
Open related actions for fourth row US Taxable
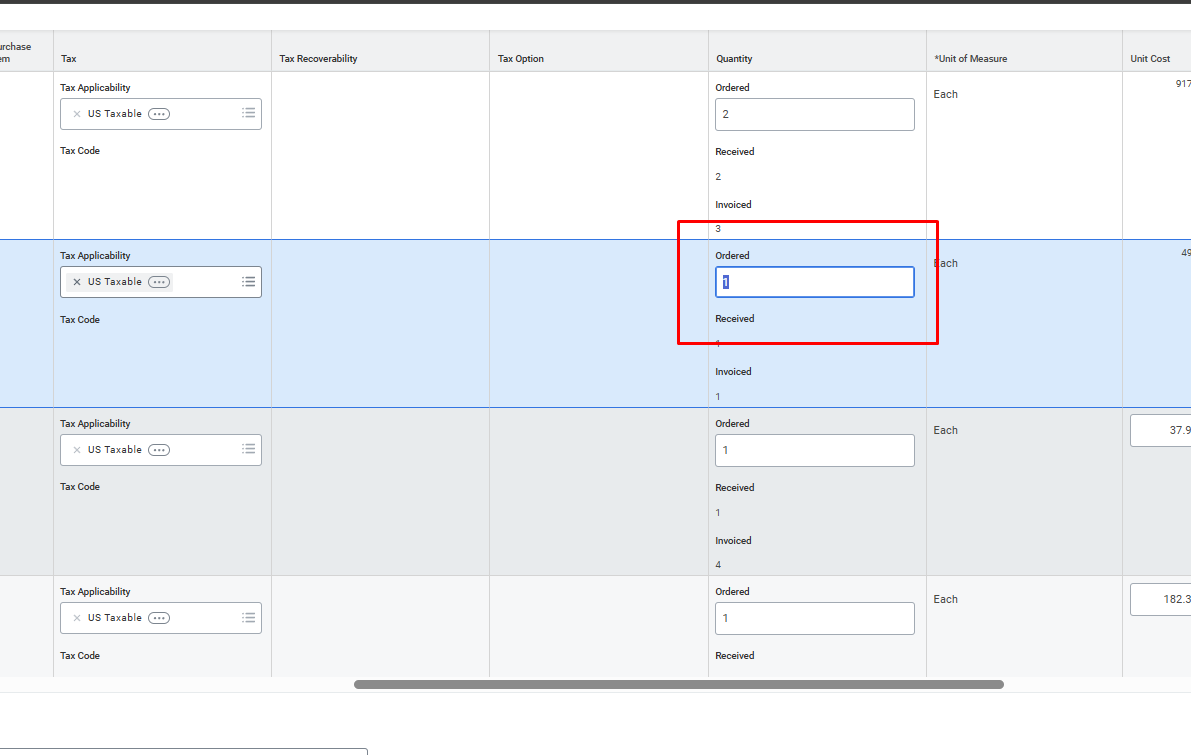pyautogui.click(x=159, y=618)
